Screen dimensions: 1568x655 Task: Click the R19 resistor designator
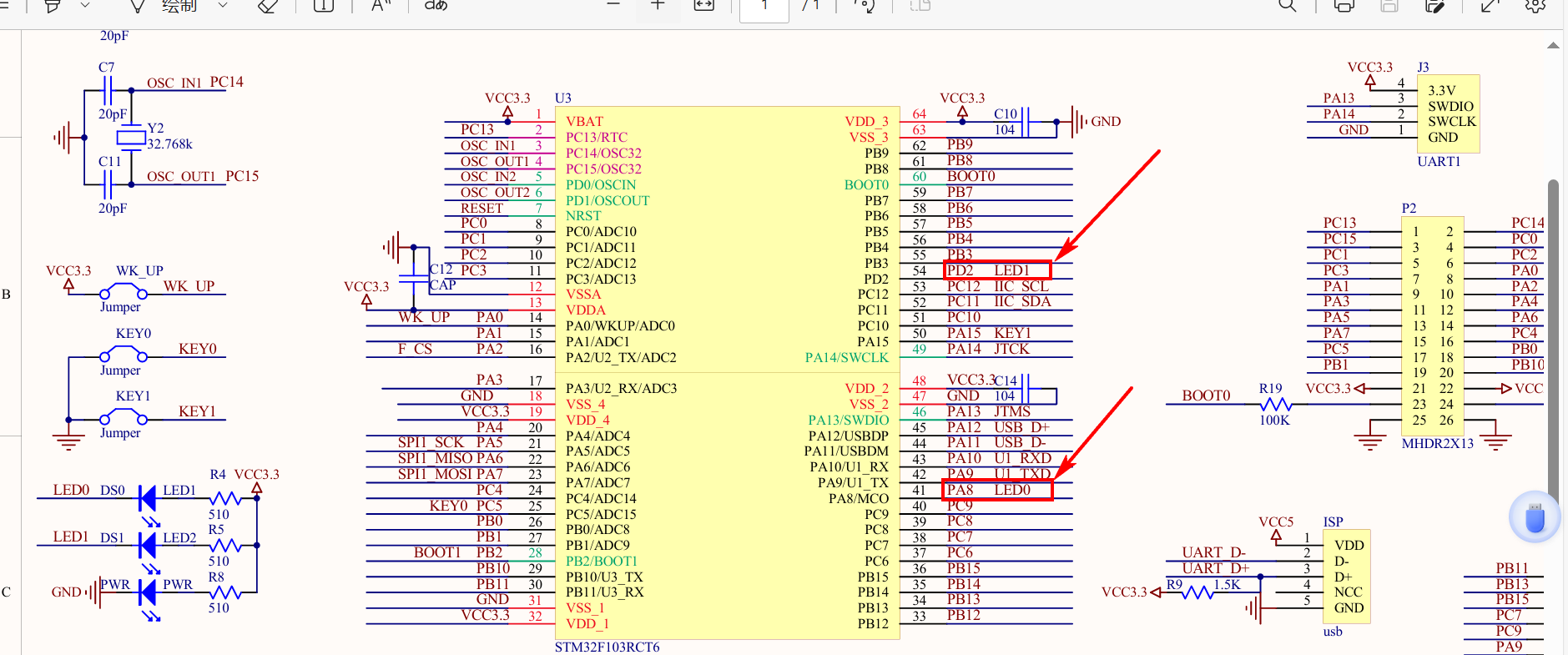1270,388
